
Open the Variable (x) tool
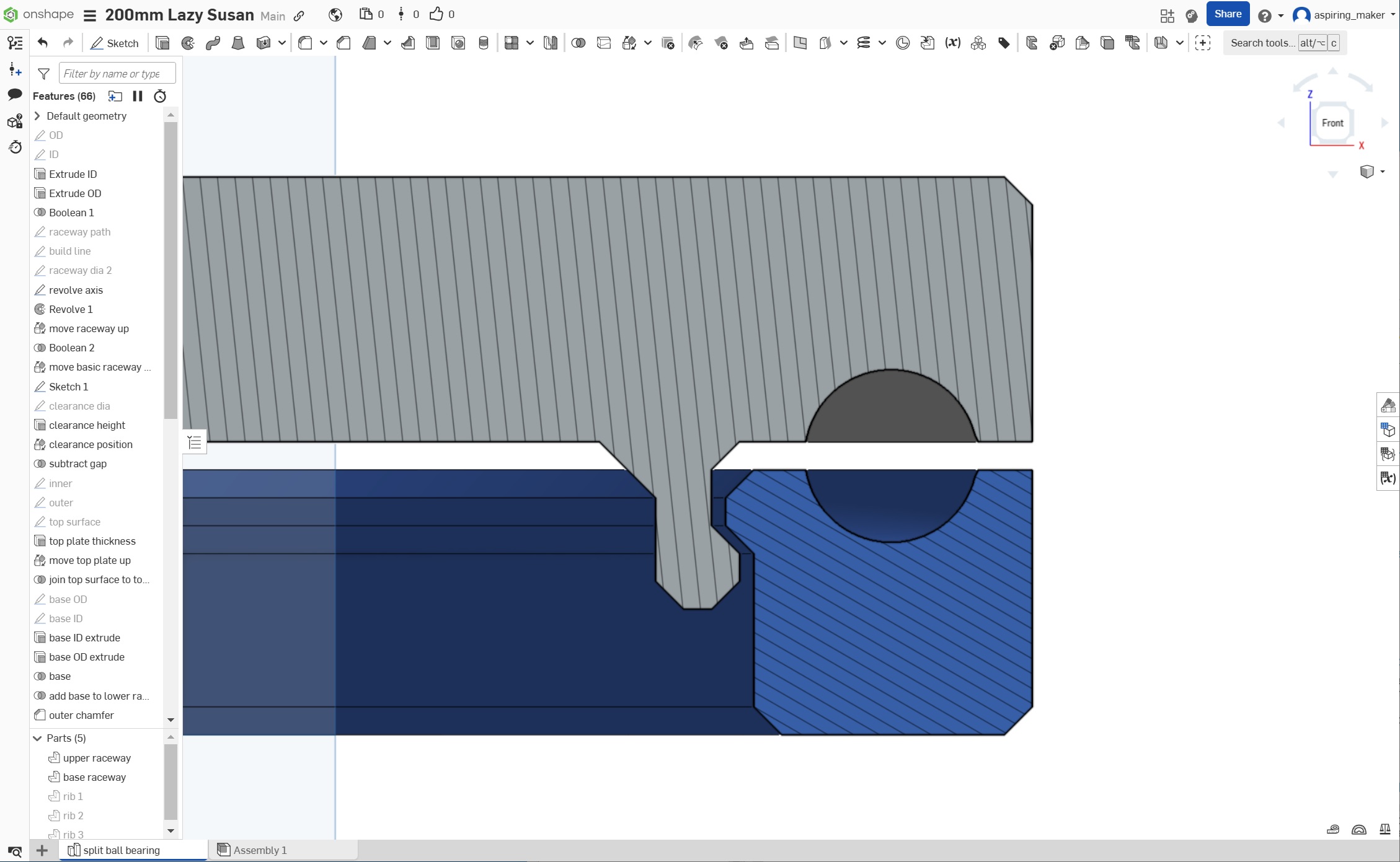[x=952, y=43]
